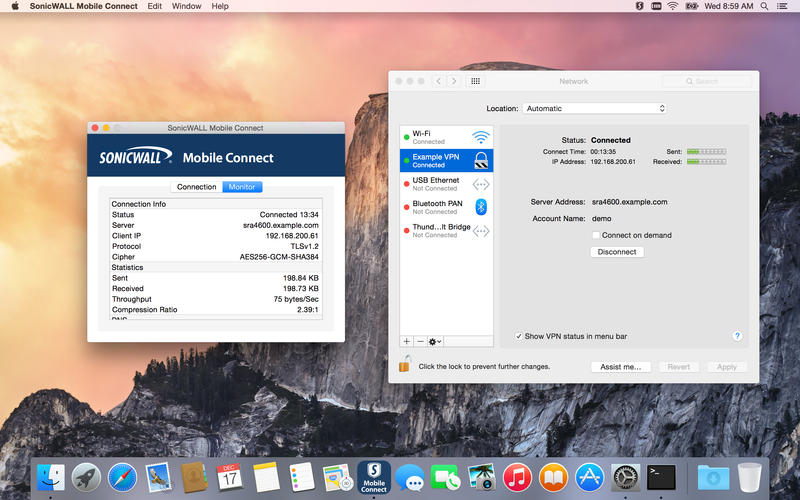Viewport: 800px width, 500px height.
Task: Remove the selected service with minus button
Action: coord(420,341)
